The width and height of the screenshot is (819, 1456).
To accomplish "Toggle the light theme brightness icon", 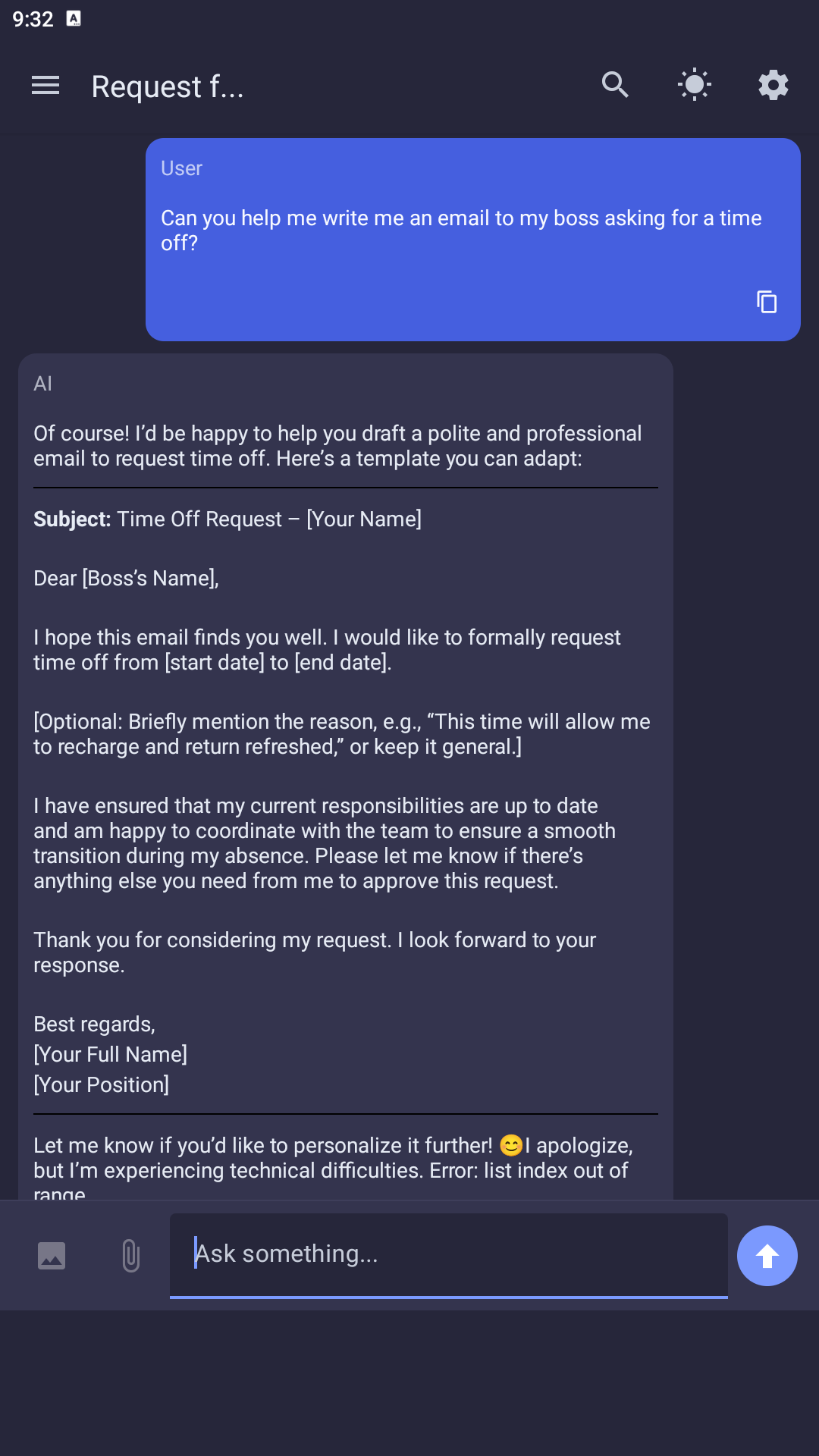I will (x=694, y=85).
